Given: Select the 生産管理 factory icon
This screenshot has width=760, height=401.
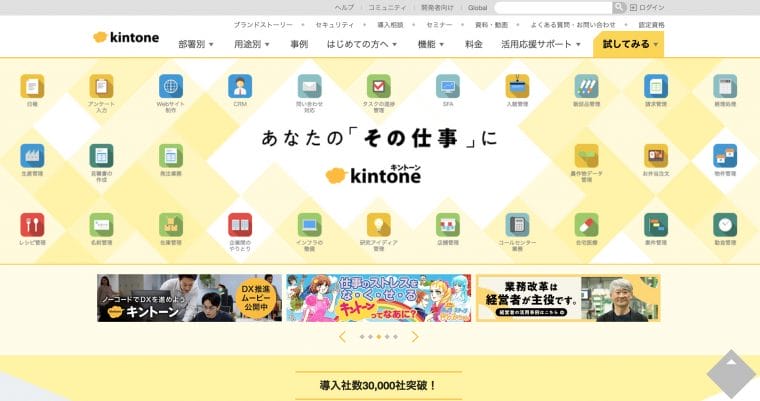Looking at the screenshot, I should [32, 155].
